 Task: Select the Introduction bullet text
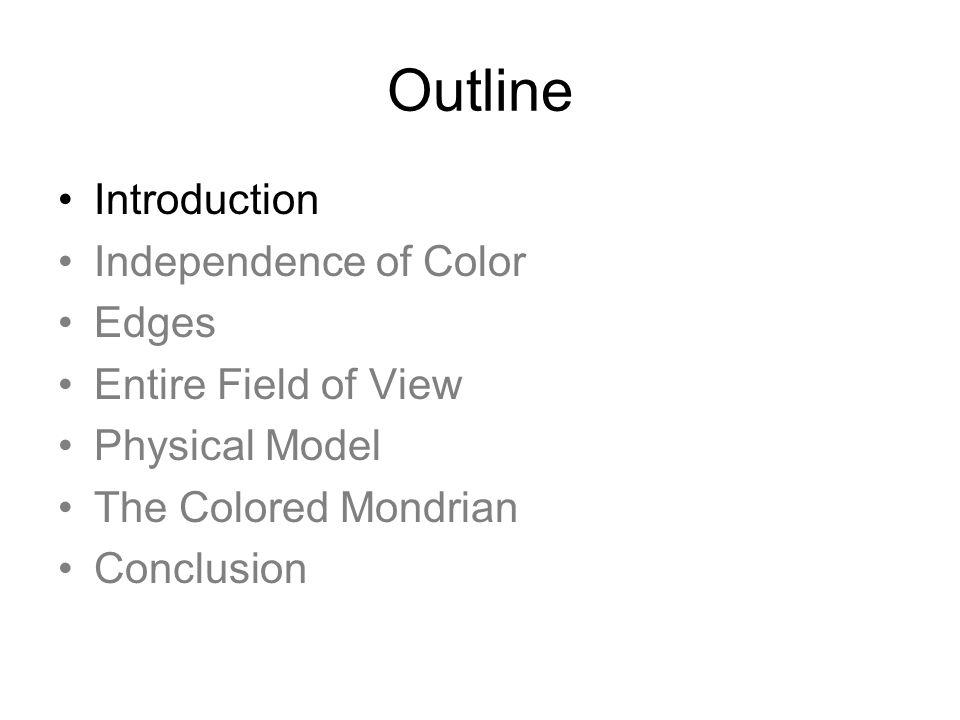[206, 200]
